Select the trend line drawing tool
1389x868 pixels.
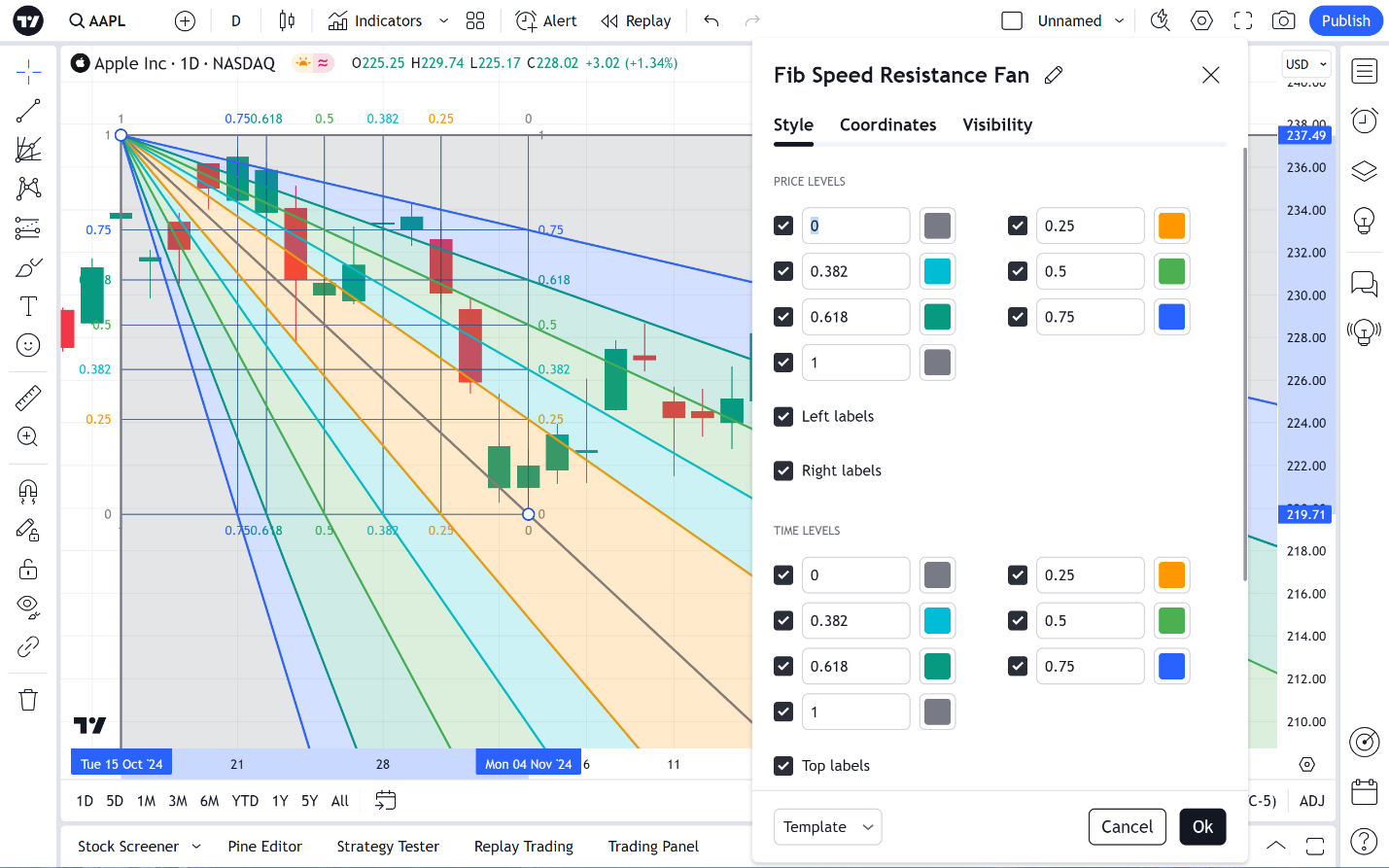point(28,111)
